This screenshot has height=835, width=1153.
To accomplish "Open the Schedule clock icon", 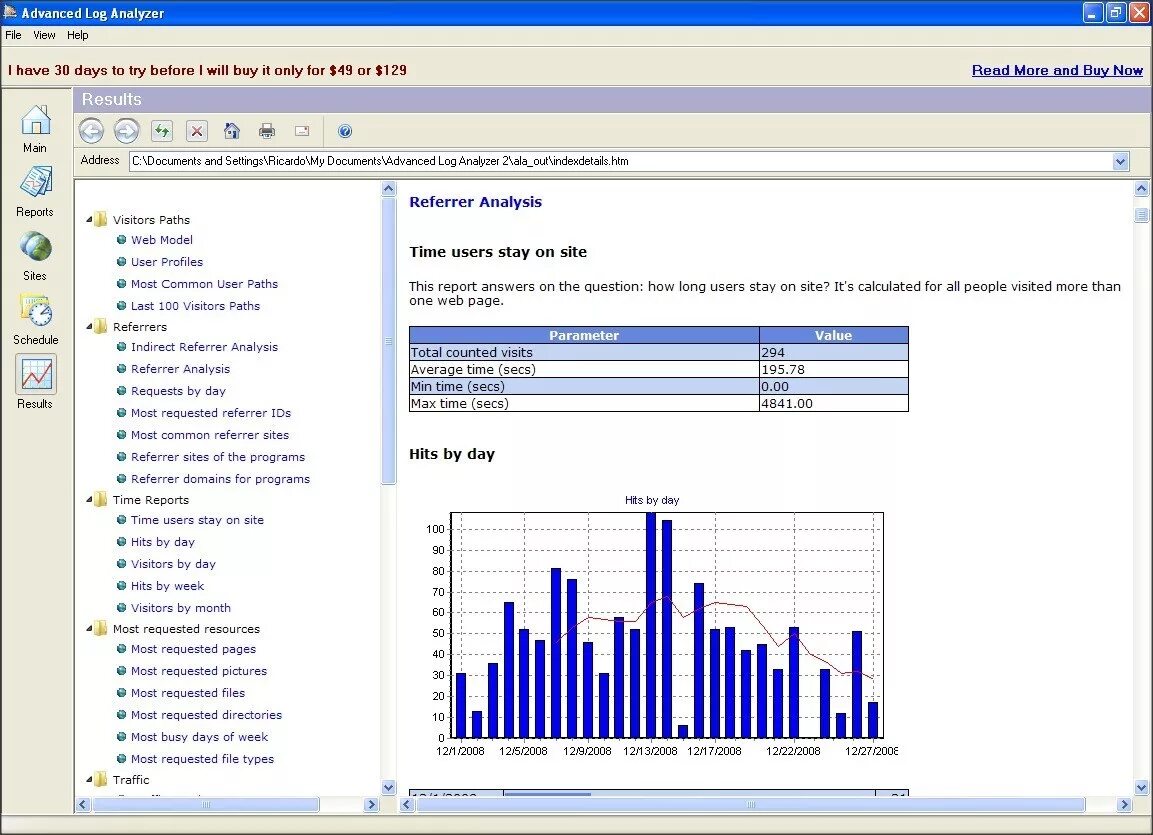I will 35,320.
